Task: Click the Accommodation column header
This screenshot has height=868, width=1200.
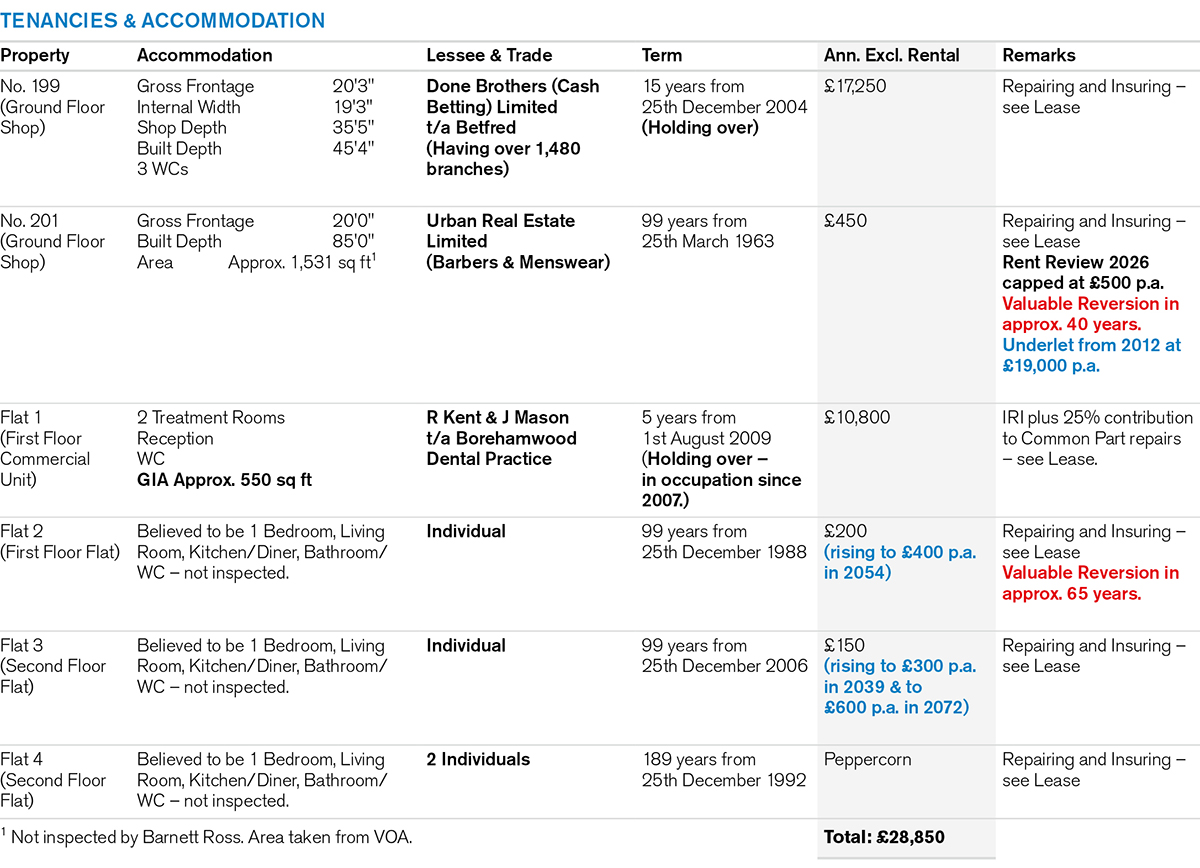Action: pyautogui.click(x=204, y=56)
